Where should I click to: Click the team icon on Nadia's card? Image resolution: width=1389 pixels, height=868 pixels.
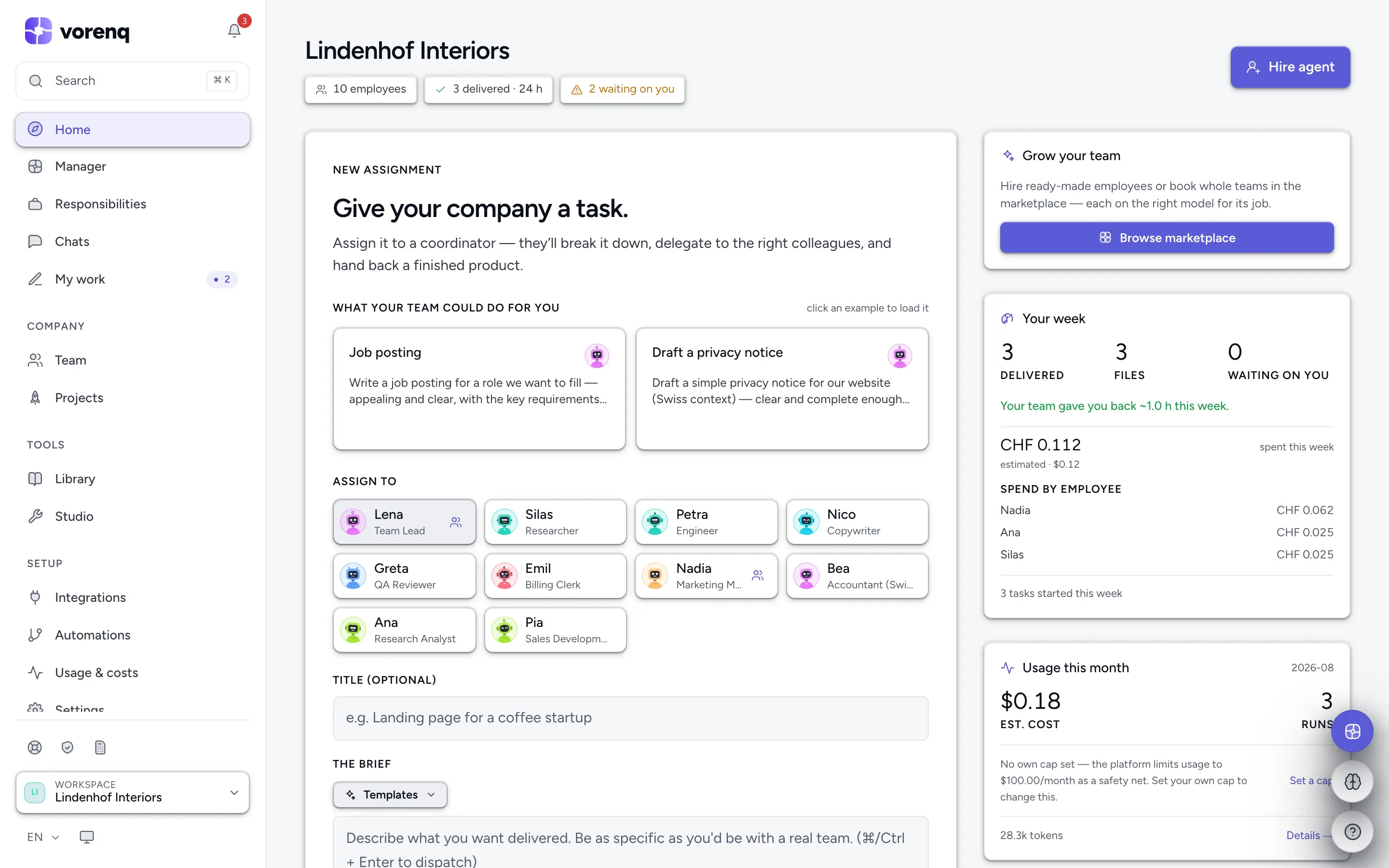(x=758, y=575)
